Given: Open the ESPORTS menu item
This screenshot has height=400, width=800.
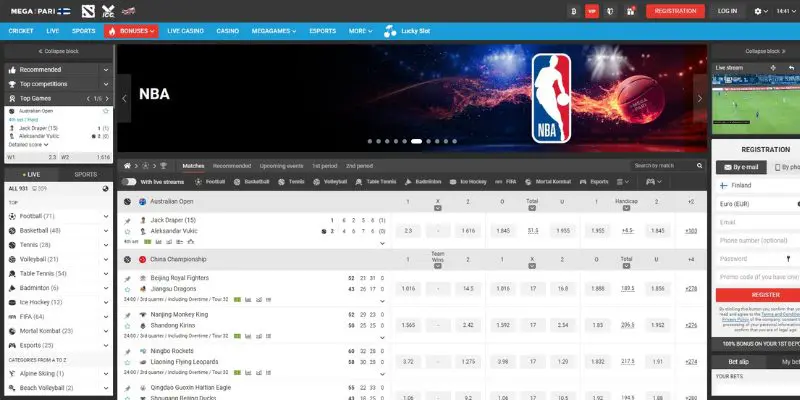Looking at the screenshot, I should 322,31.
